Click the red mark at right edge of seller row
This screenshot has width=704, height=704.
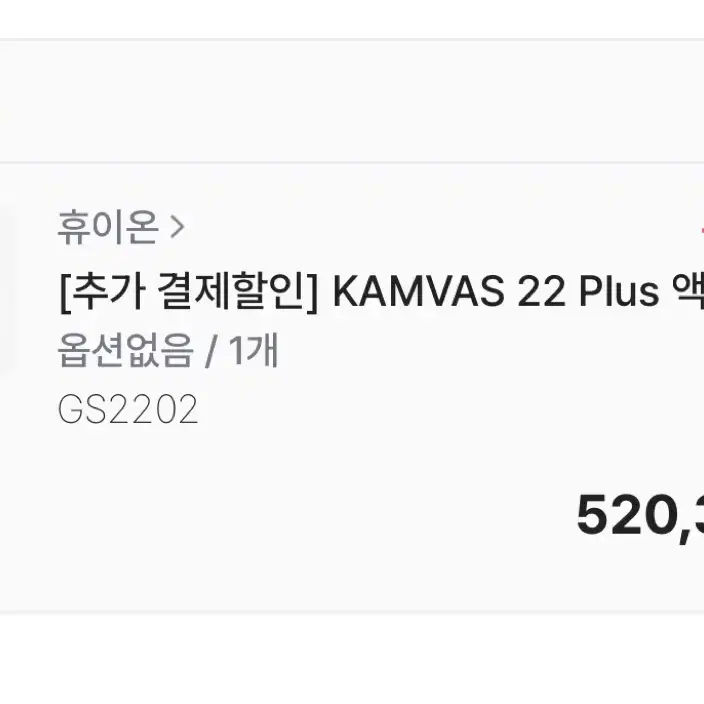point(702,230)
